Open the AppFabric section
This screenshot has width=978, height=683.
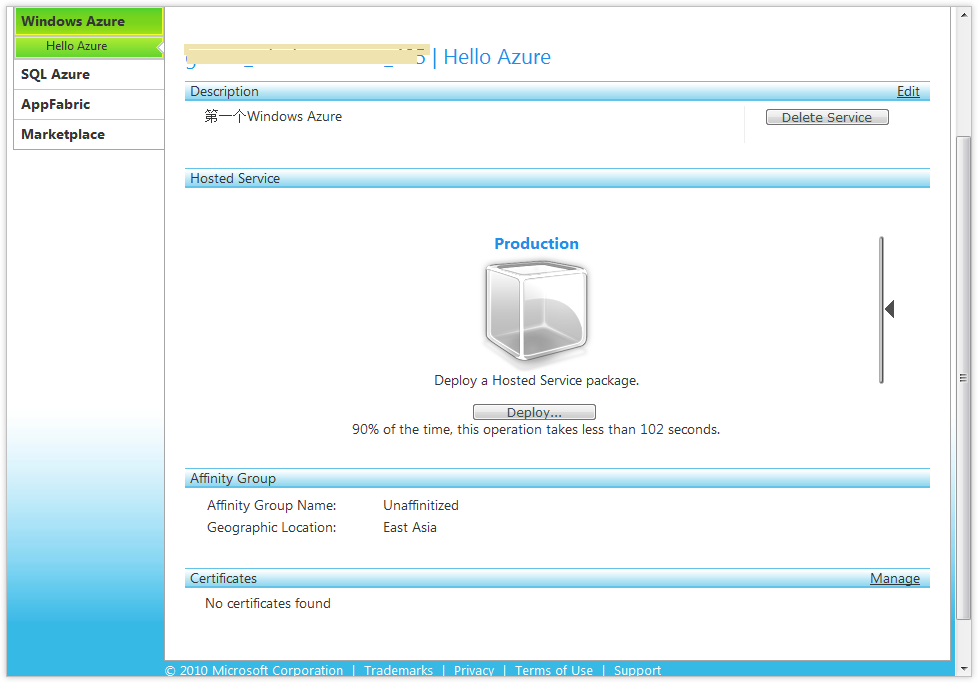89,104
